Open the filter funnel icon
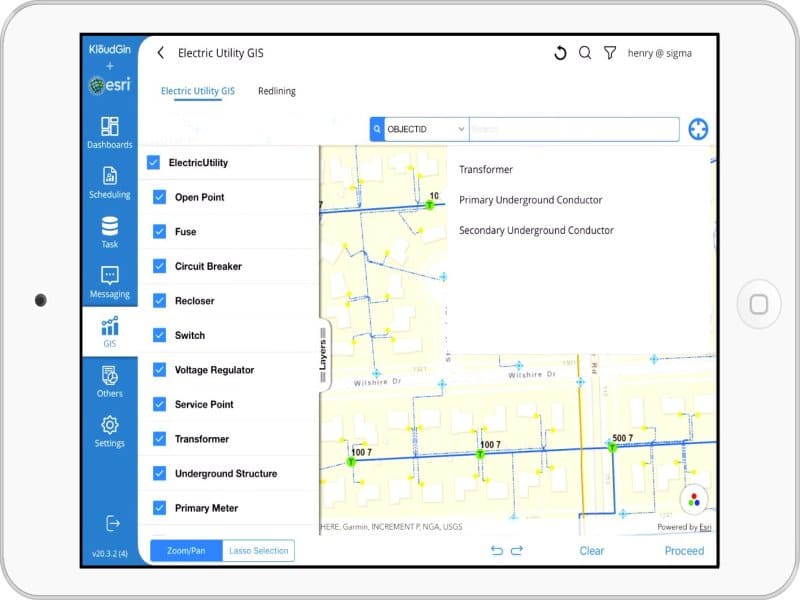Image resolution: width=800 pixels, height=600 pixels. tap(610, 53)
